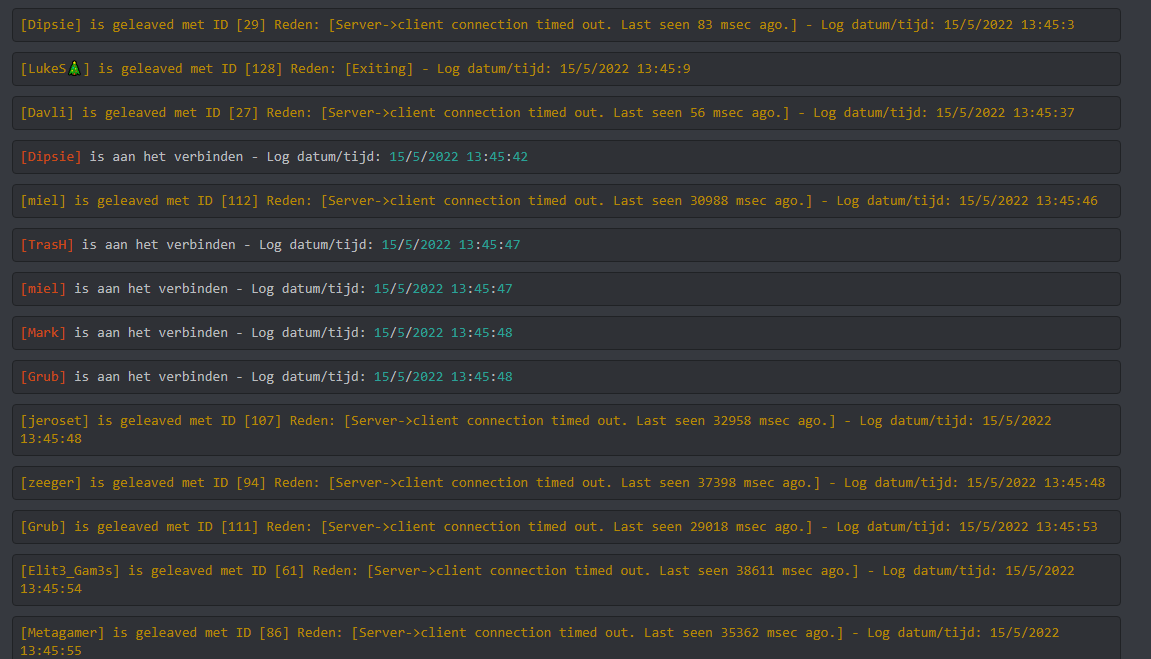Click "Last seen 56 msec ago" in Davli entry
1151x659 pixels.
(700, 113)
